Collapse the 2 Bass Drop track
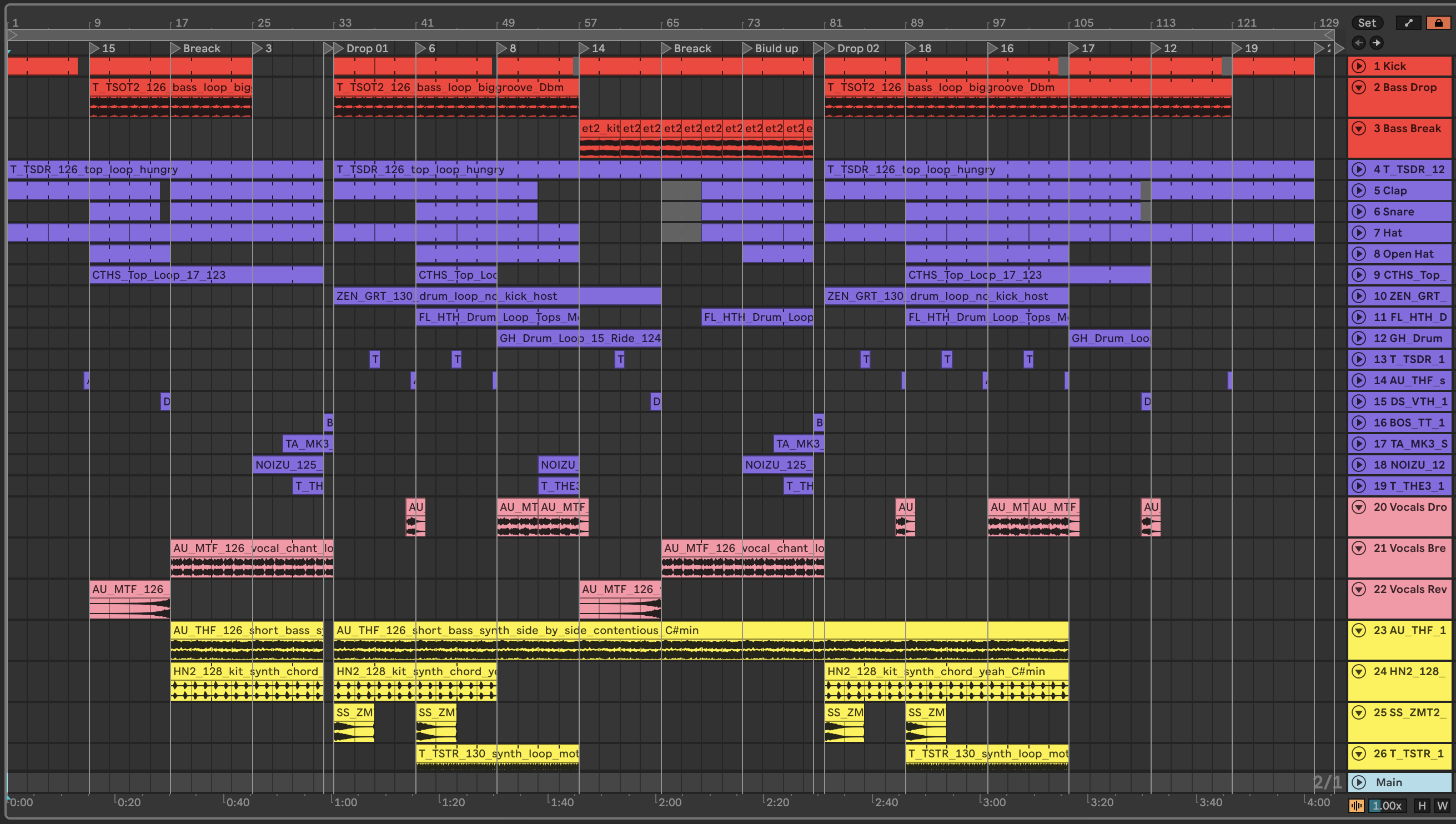Image resolution: width=1456 pixels, height=824 pixels. [x=1359, y=87]
